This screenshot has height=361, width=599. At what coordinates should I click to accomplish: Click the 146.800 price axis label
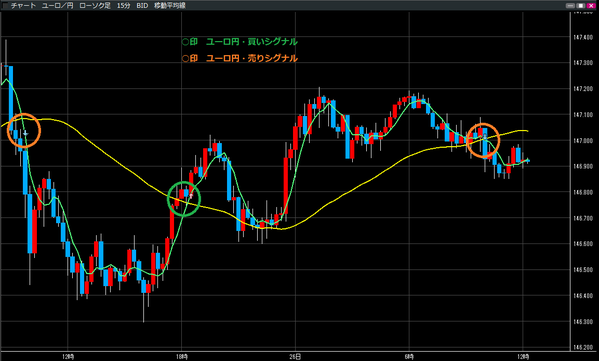(583, 193)
